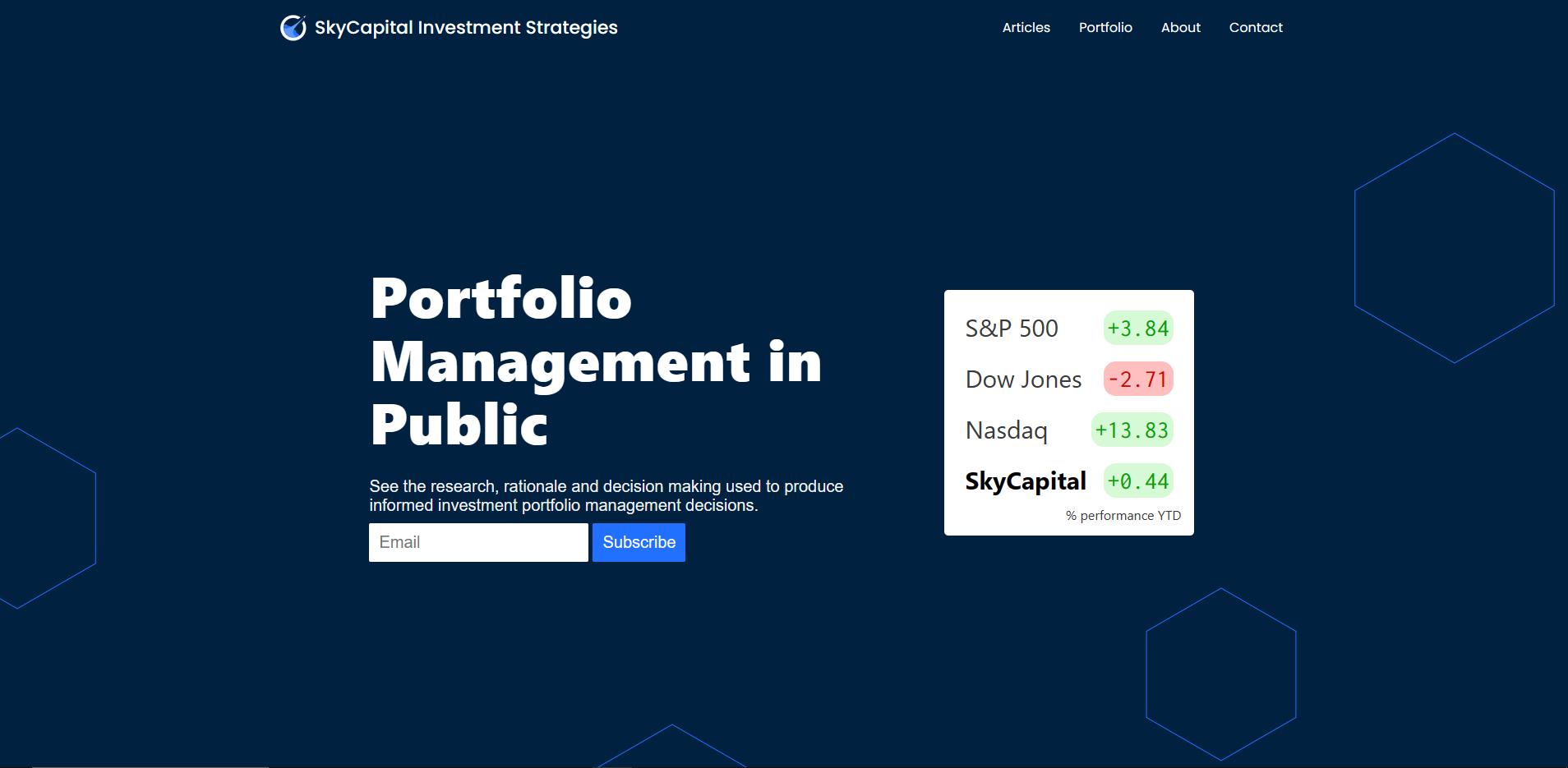1568x768 pixels.
Task: Click into the Email input field
Action: [478, 542]
